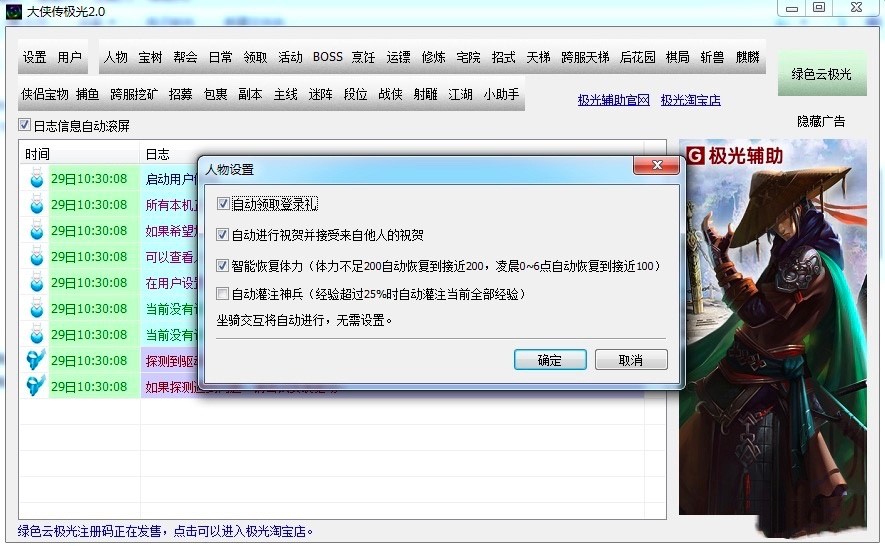Select the 麒麟 tab
The image size is (885, 546).
[x=747, y=58]
